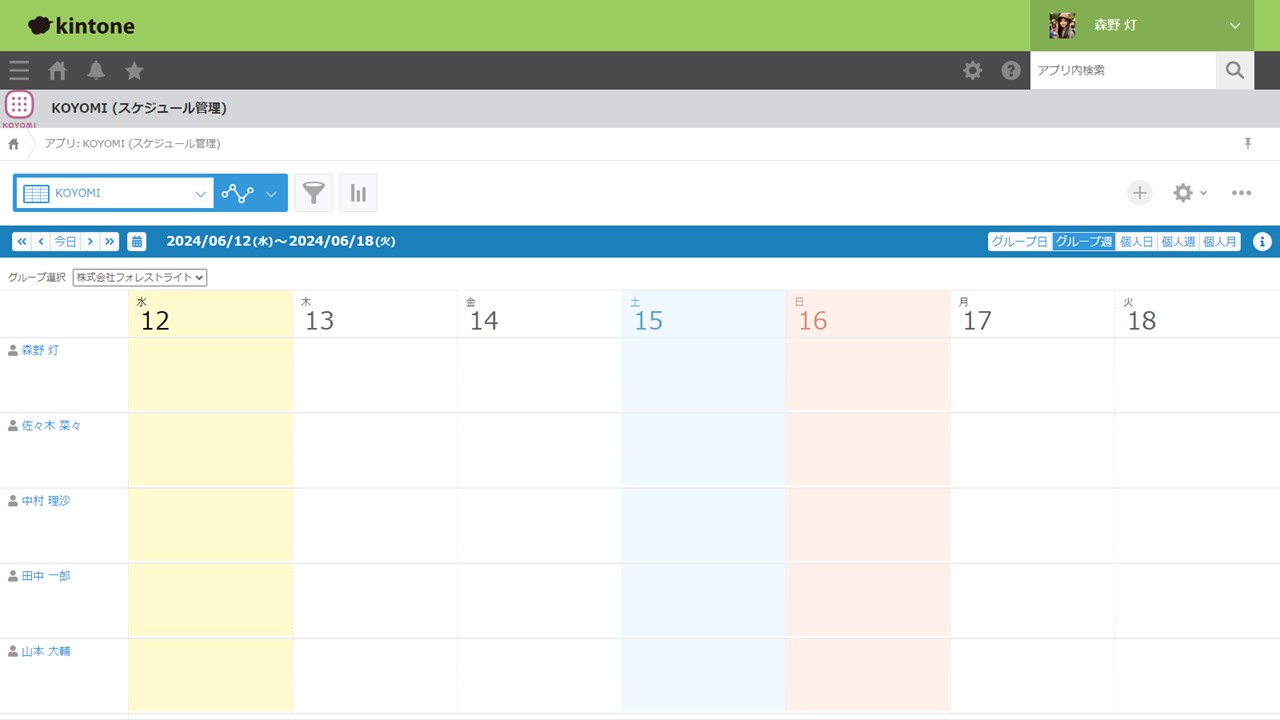
Task: Open the bar chart aggregate icon
Action: [x=358, y=193]
